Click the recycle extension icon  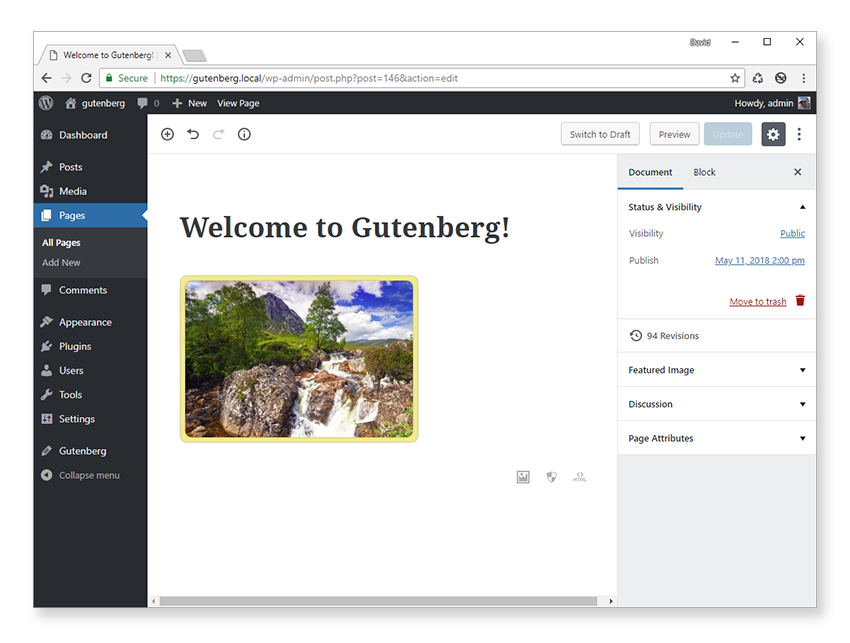[758, 78]
